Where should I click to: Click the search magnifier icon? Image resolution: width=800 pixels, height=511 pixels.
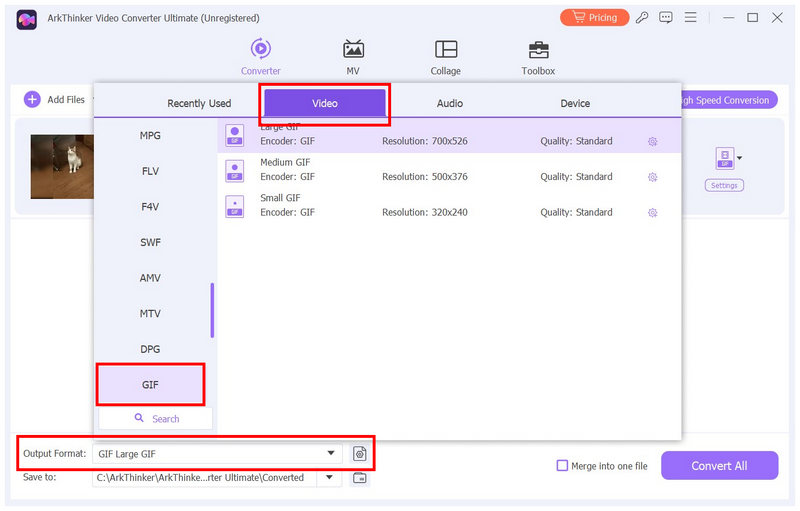coord(139,418)
